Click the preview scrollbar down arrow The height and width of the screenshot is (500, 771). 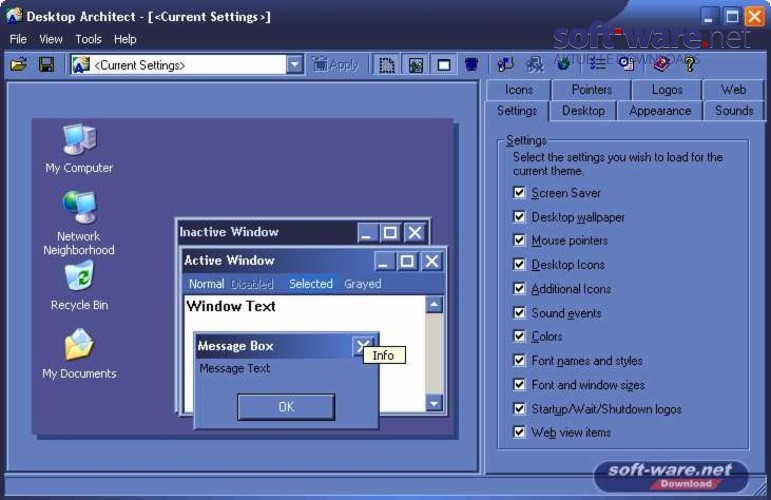tap(434, 403)
